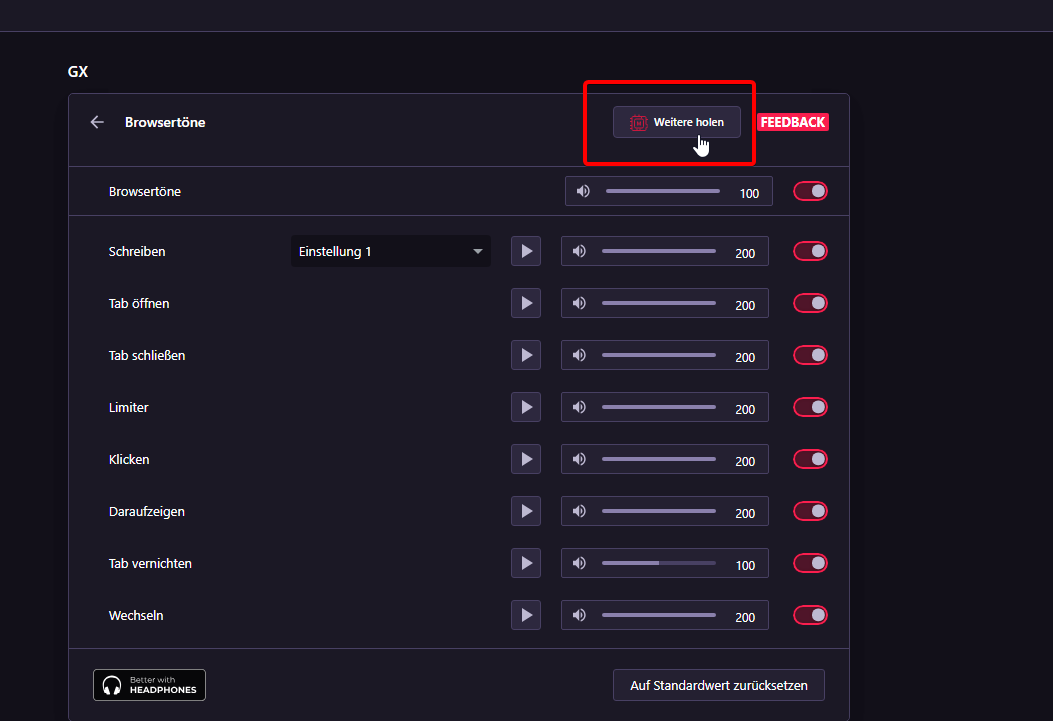This screenshot has width=1053, height=721.
Task: Play the Schreiben sound preview
Action: pyautogui.click(x=526, y=251)
